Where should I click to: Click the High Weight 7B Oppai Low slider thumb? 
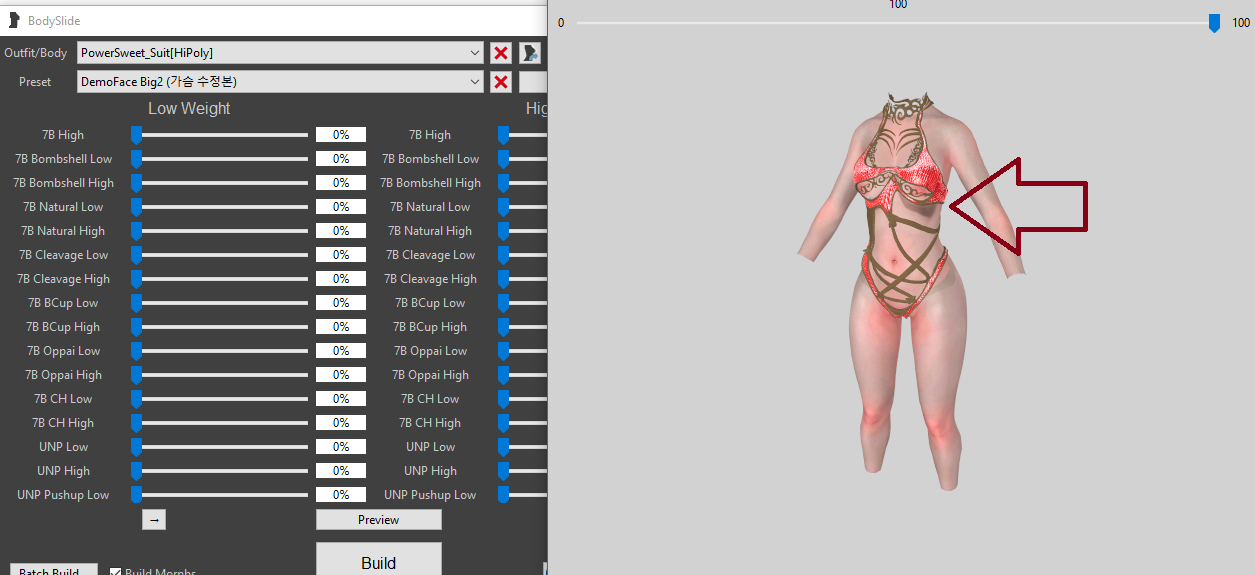(504, 351)
